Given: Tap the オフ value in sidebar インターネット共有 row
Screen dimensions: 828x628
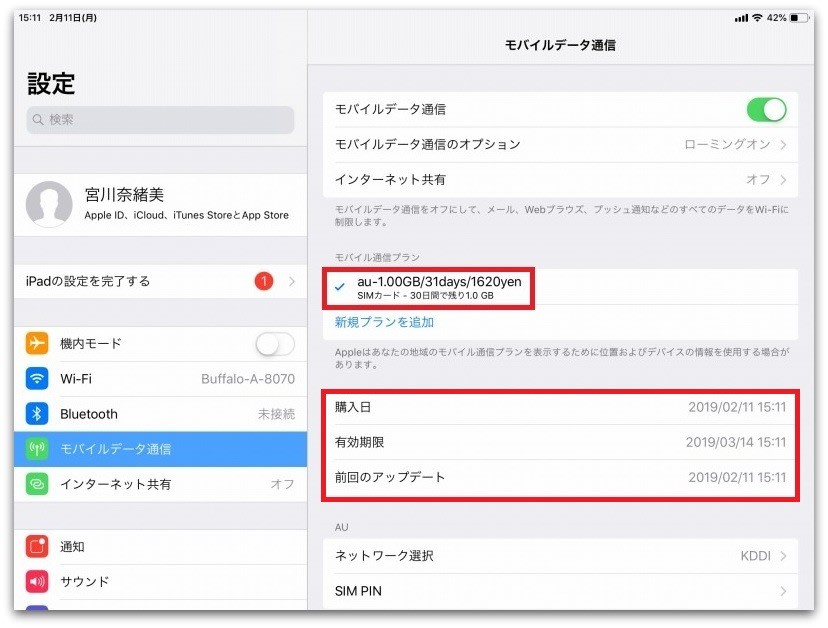Looking at the screenshot, I should coord(282,484).
